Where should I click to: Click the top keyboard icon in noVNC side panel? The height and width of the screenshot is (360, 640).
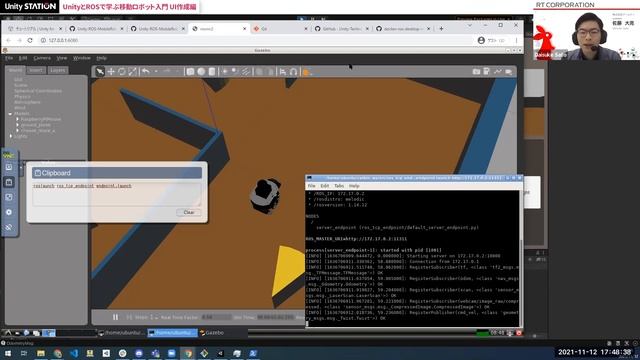[9, 167]
